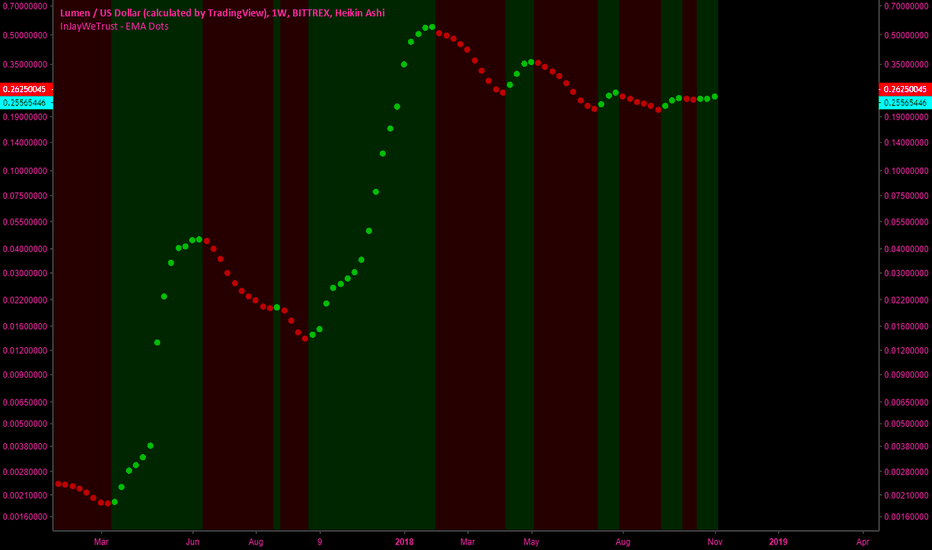
Task: Click 0.19000000 on the right price axis
Action: tap(906, 117)
